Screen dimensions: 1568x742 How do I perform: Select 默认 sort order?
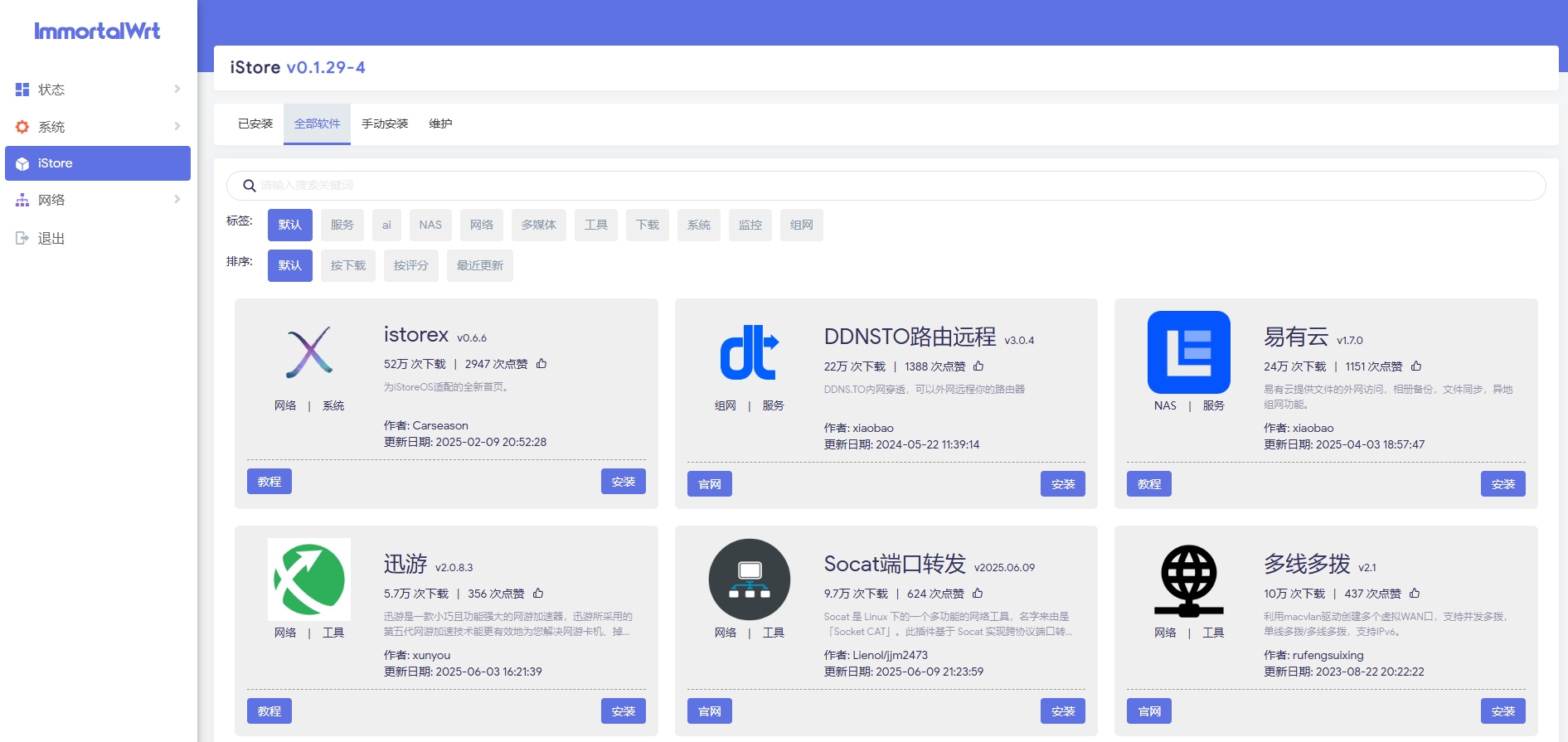click(290, 265)
